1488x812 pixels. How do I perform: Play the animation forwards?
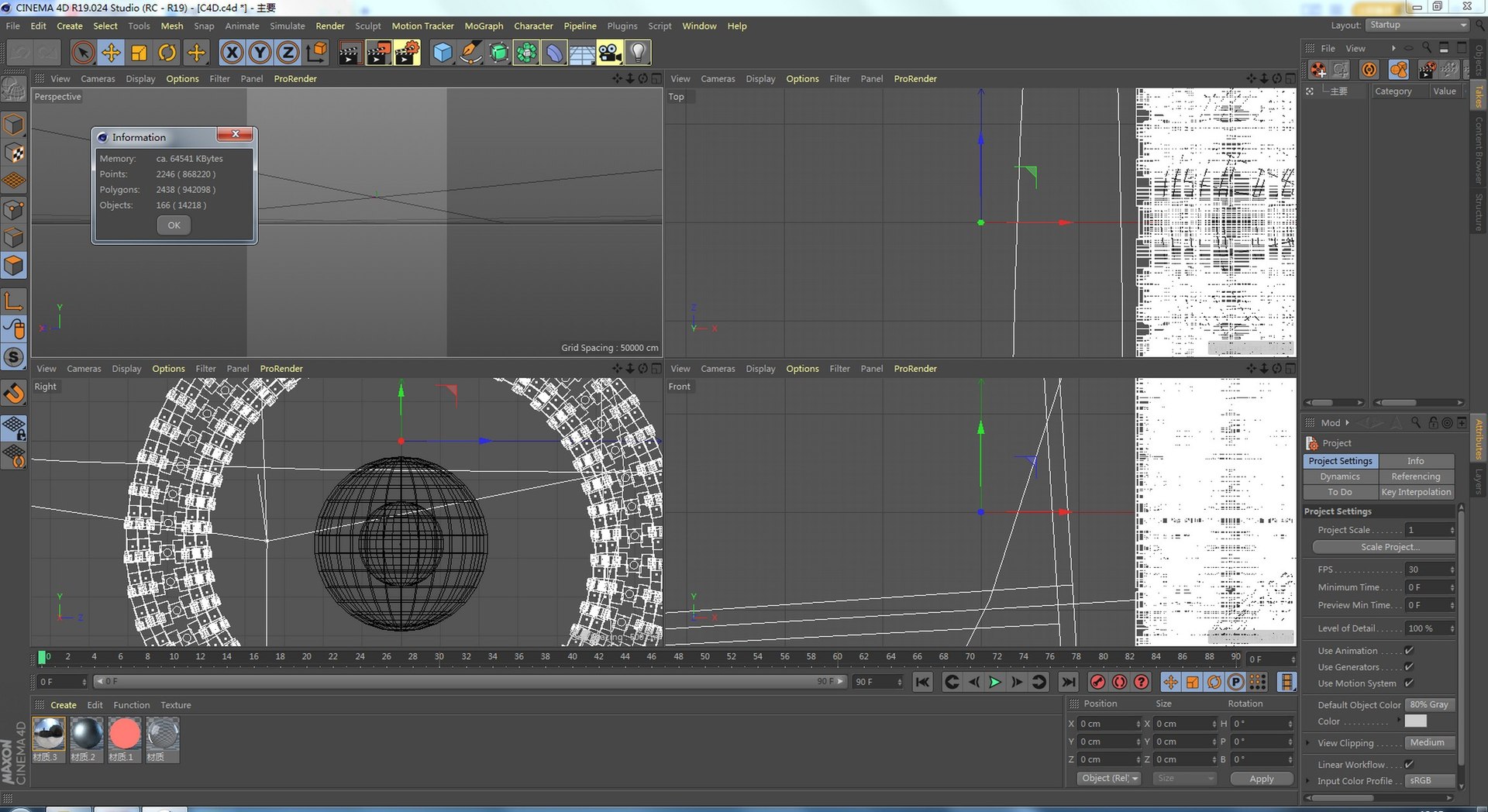tap(995, 682)
